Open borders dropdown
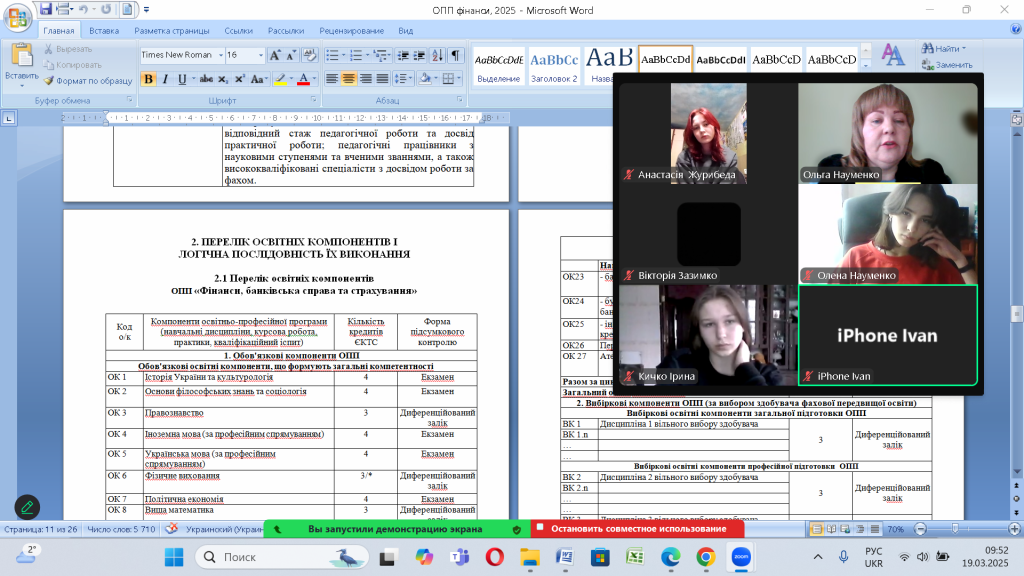The width and height of the screenshot is (1024, 576). click(459, 79)
